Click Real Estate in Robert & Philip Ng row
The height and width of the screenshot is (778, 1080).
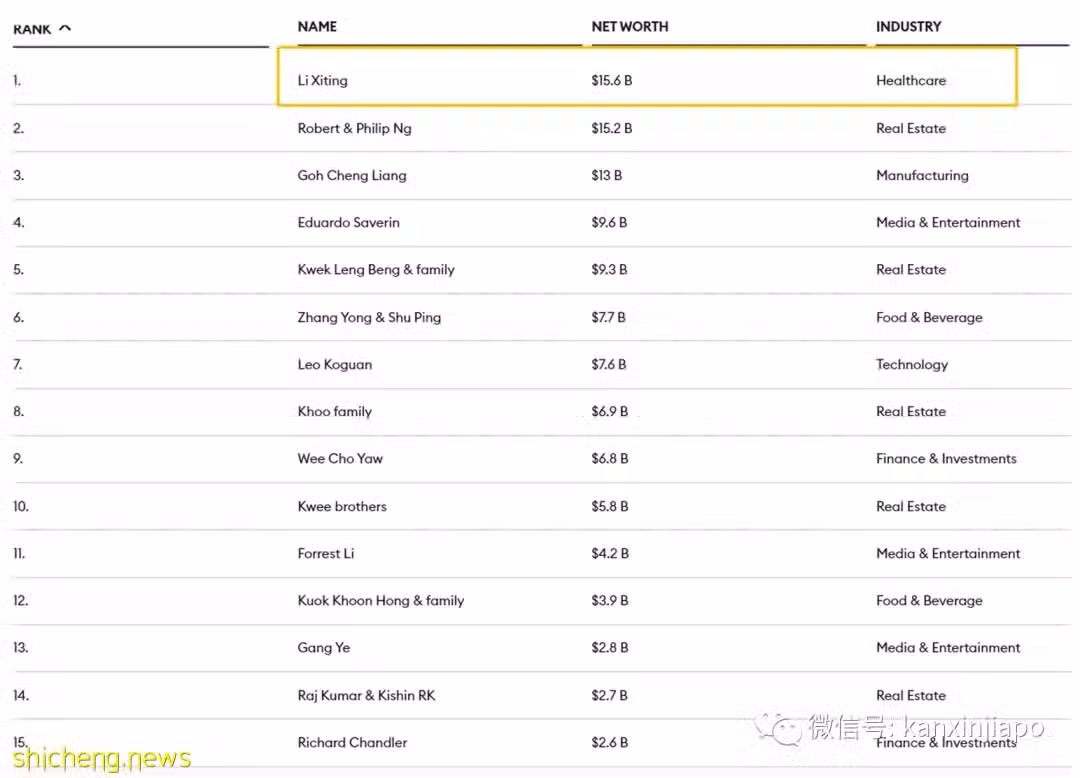[911, 129]
